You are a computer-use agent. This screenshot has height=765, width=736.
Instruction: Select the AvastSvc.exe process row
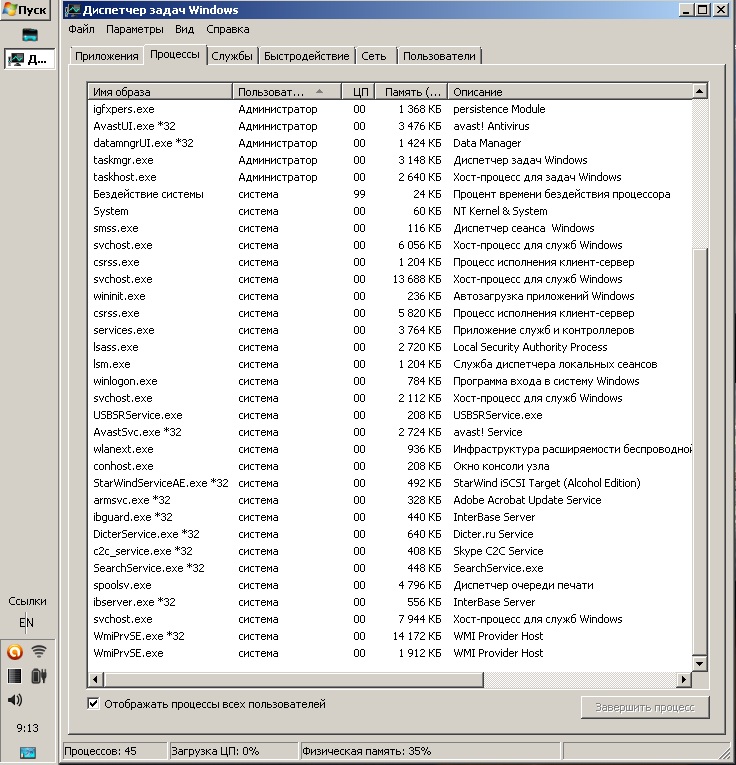(x=137, y=432)
